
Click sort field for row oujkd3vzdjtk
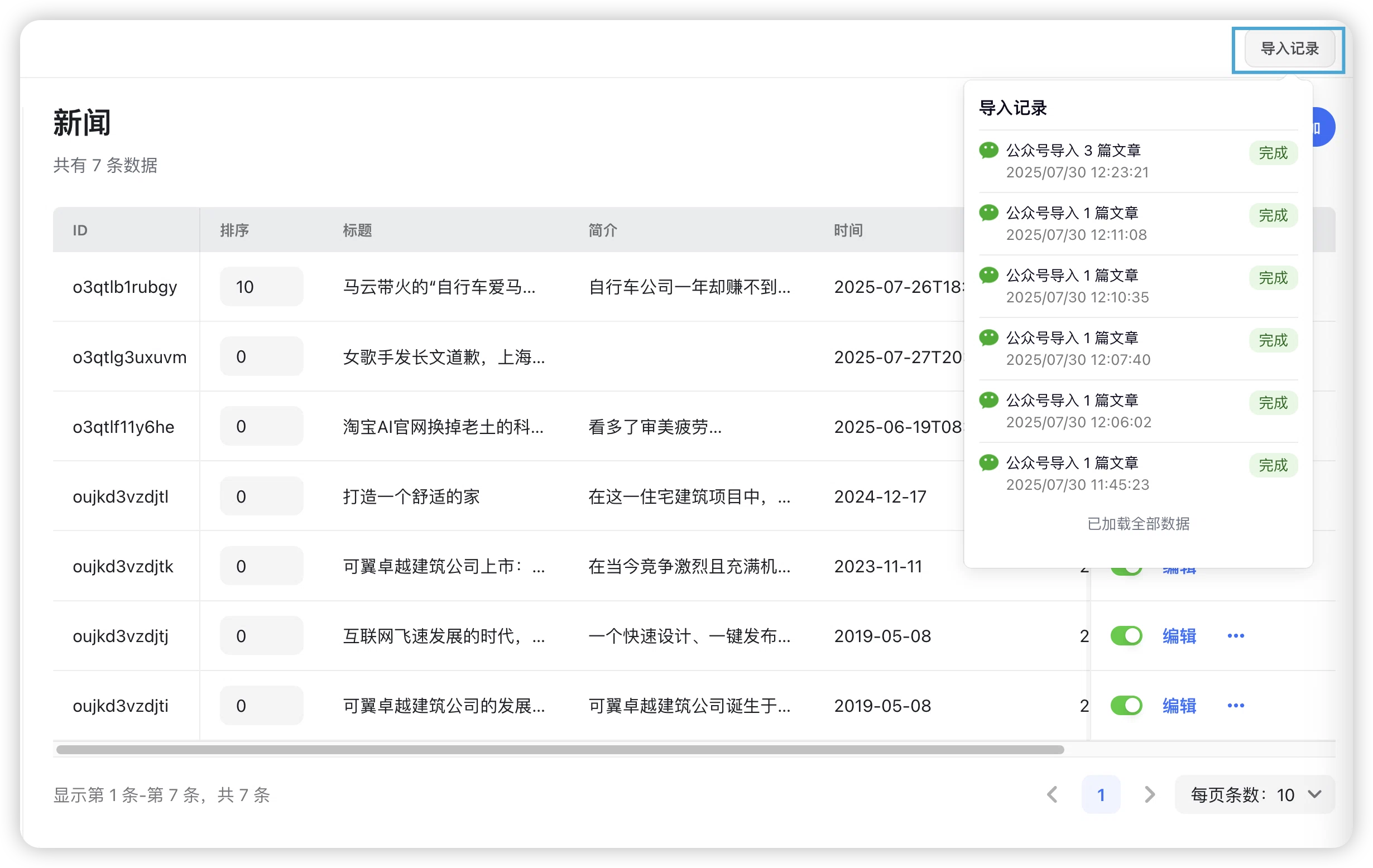tap(262, 566)
